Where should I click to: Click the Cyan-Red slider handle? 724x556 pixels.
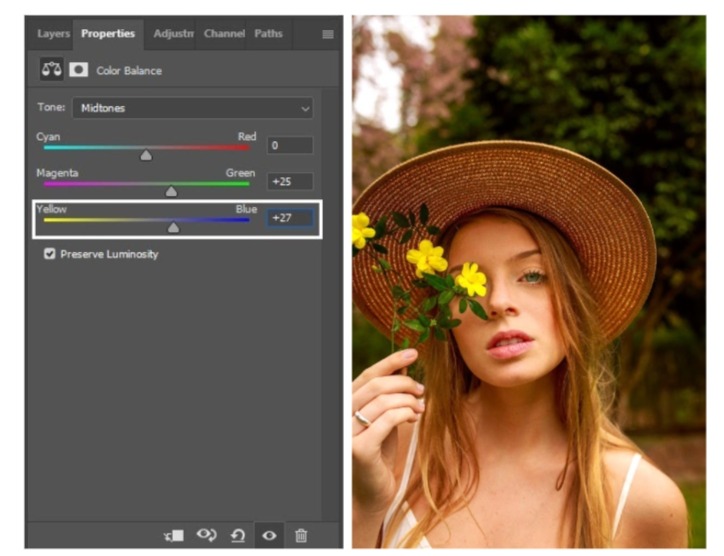(146, 156)
